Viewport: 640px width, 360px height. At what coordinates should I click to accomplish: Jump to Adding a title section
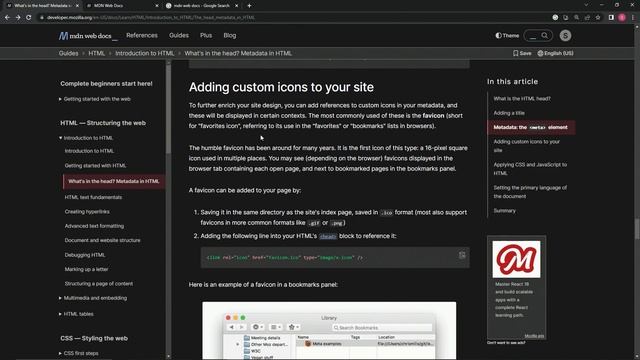[509, 113]
